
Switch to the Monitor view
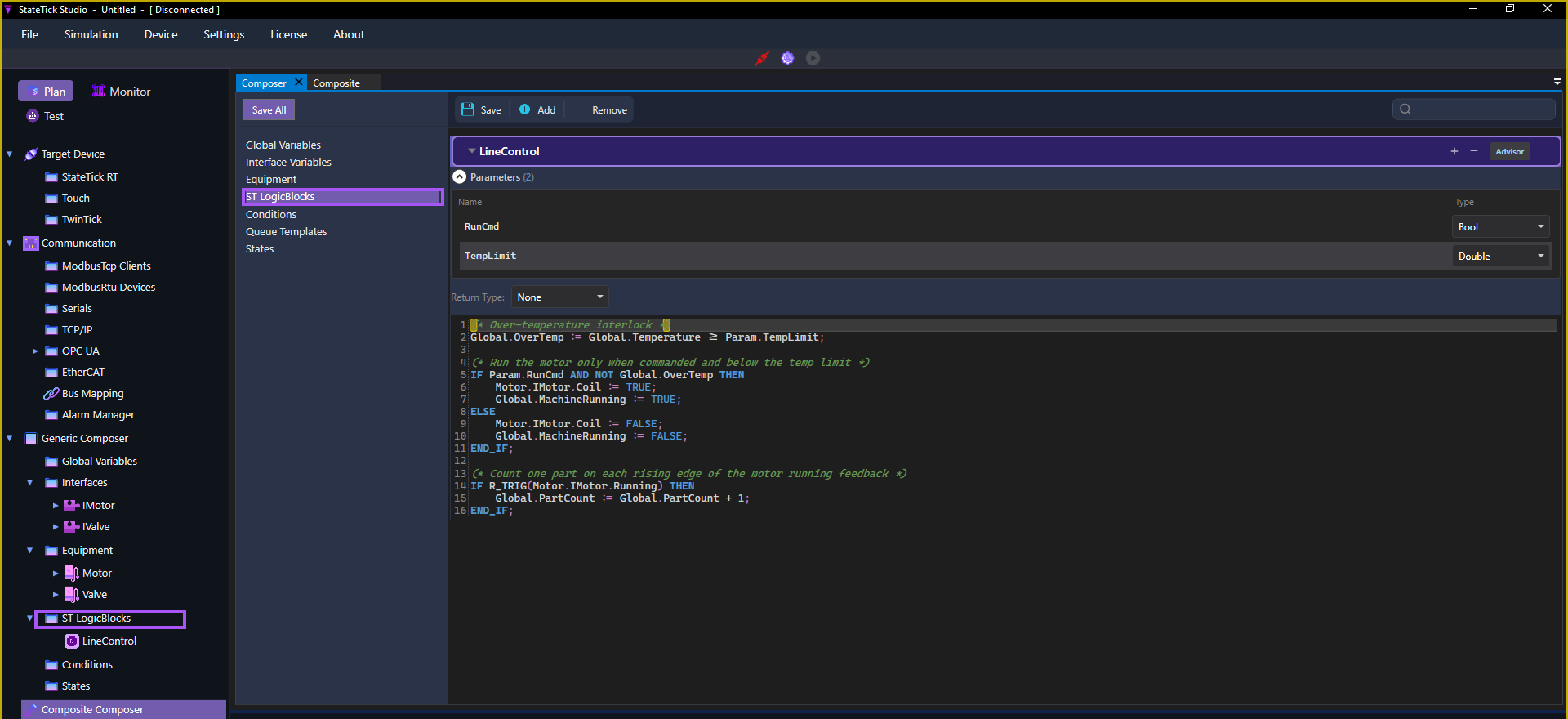coord(121,92)
